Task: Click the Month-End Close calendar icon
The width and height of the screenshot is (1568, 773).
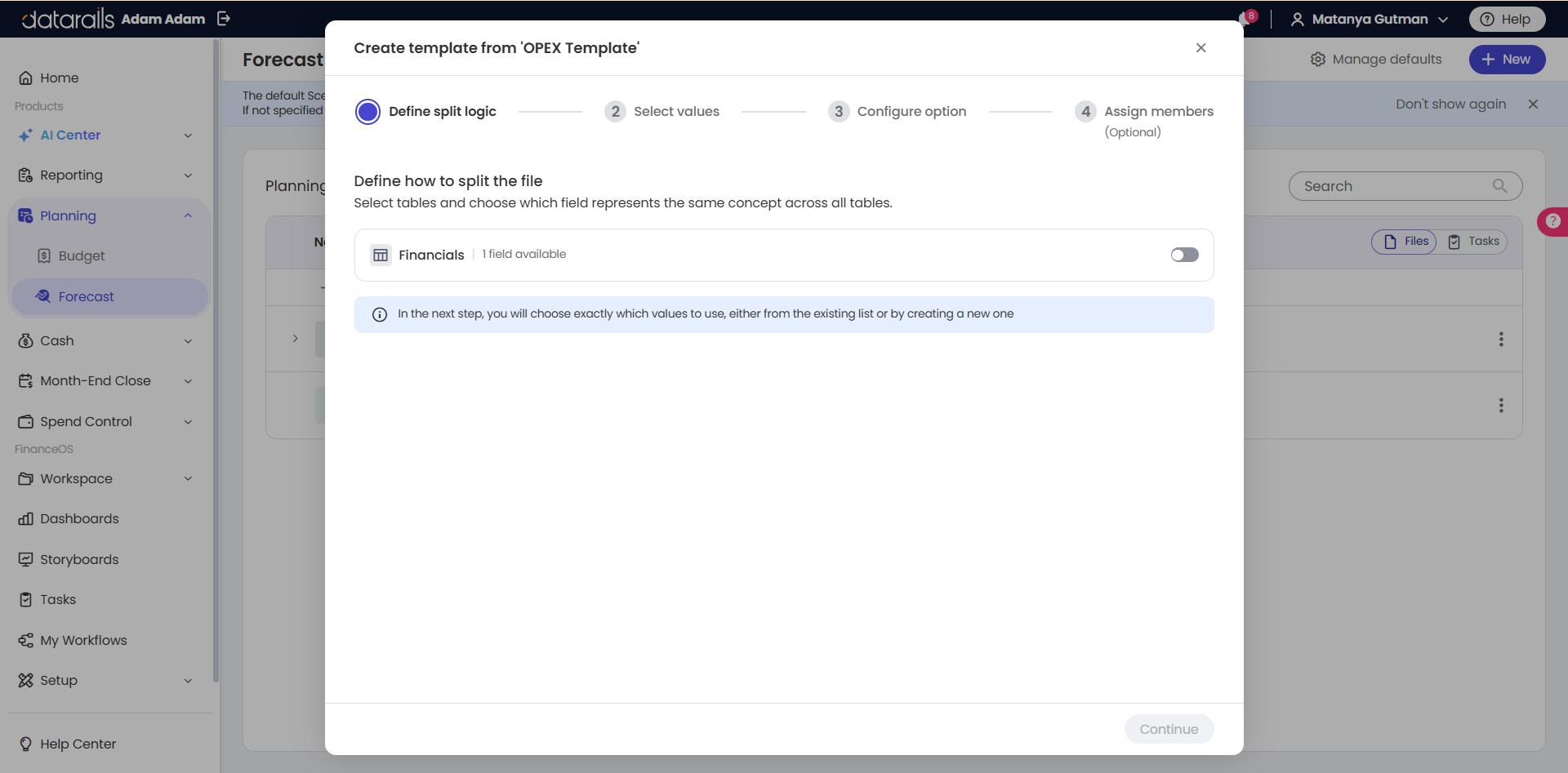Action: [26, 381]
